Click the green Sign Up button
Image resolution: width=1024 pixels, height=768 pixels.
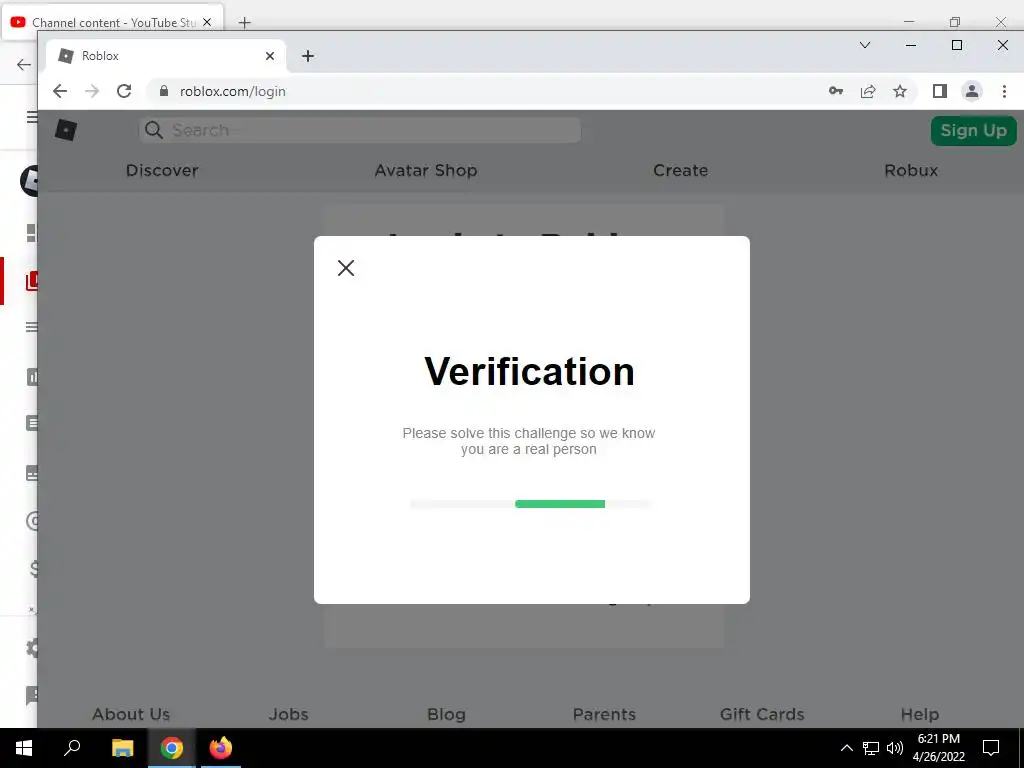(973, 131)
